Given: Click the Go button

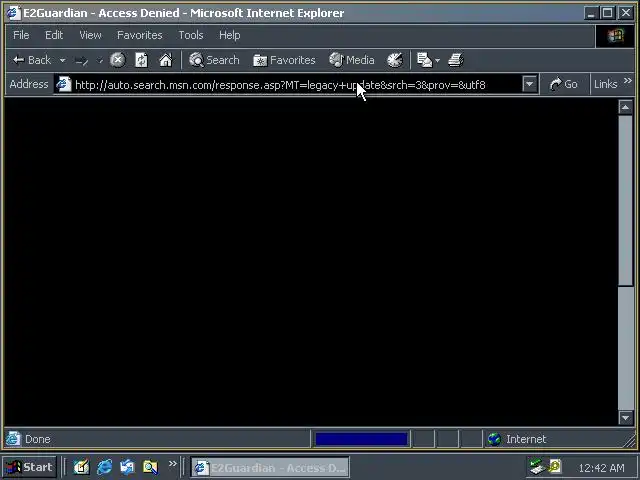Looking at the screenshot, I should (x=564, y=84).
